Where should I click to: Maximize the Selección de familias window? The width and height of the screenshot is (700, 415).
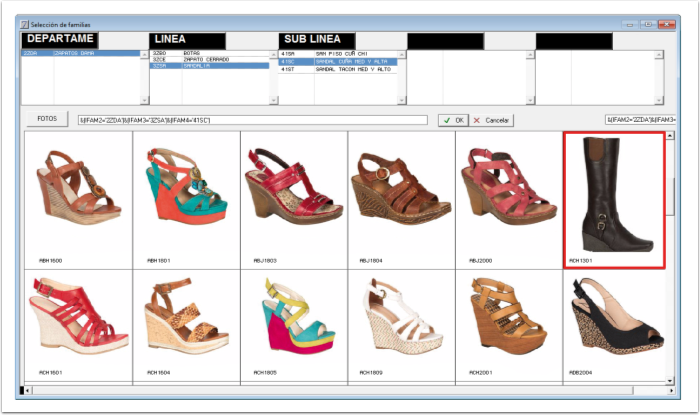tap(648, 25)
